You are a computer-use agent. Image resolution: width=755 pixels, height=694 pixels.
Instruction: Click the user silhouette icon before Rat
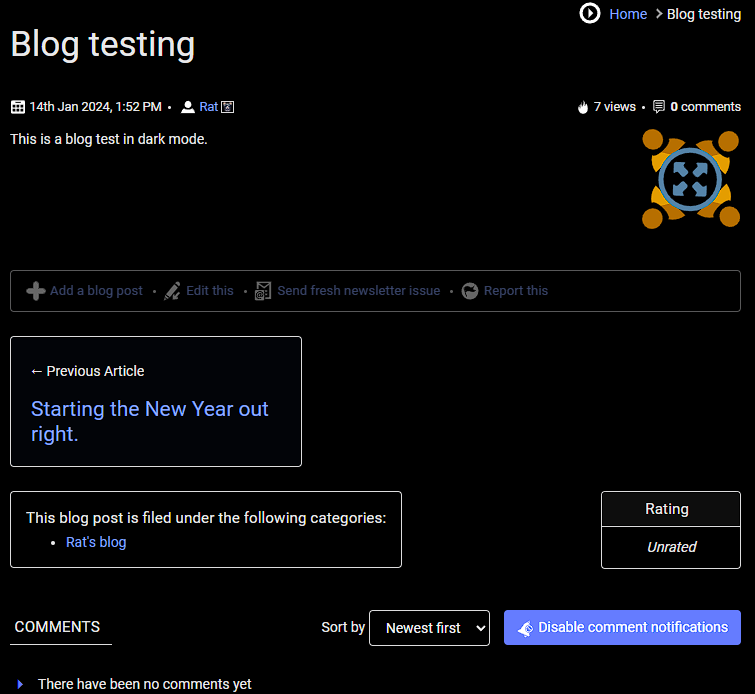click(187, 107)
